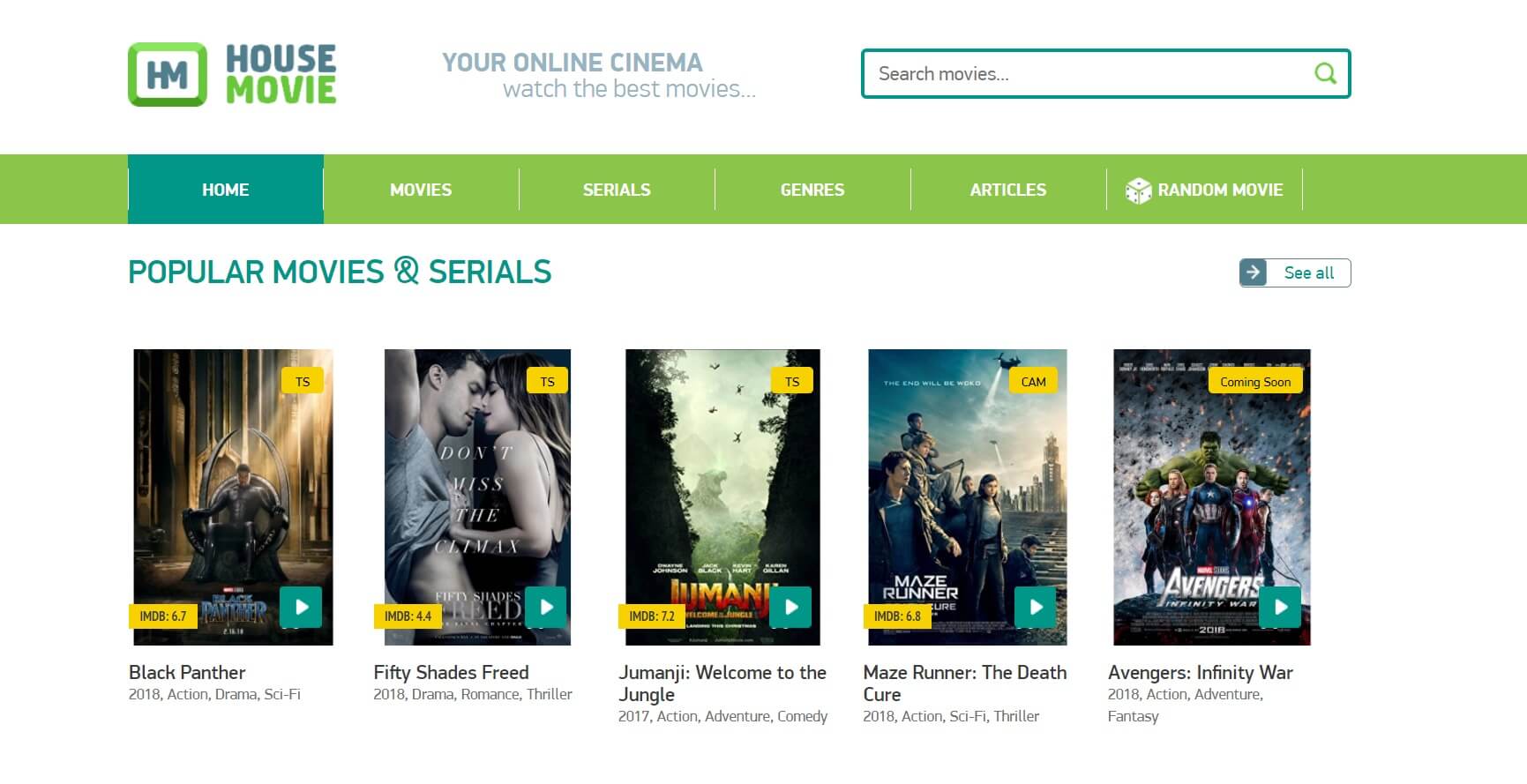Open the Black Panther title link

pos(187,672)
